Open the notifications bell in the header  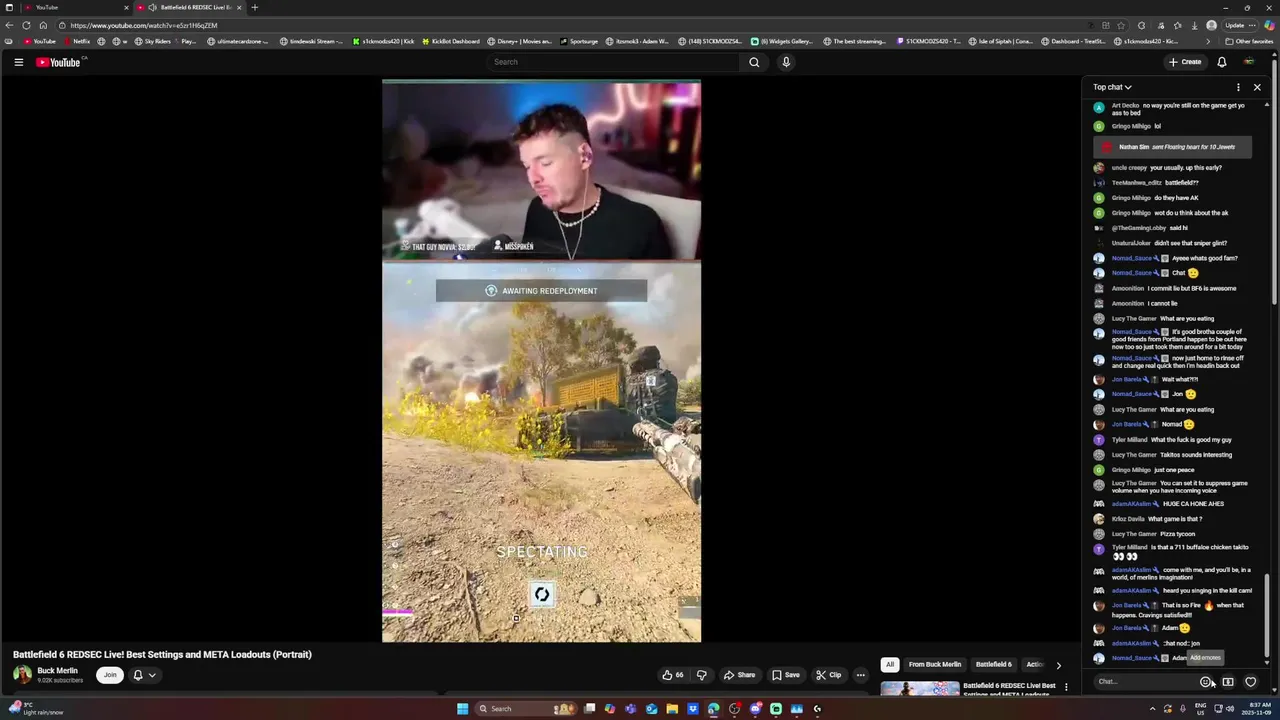1222,62
